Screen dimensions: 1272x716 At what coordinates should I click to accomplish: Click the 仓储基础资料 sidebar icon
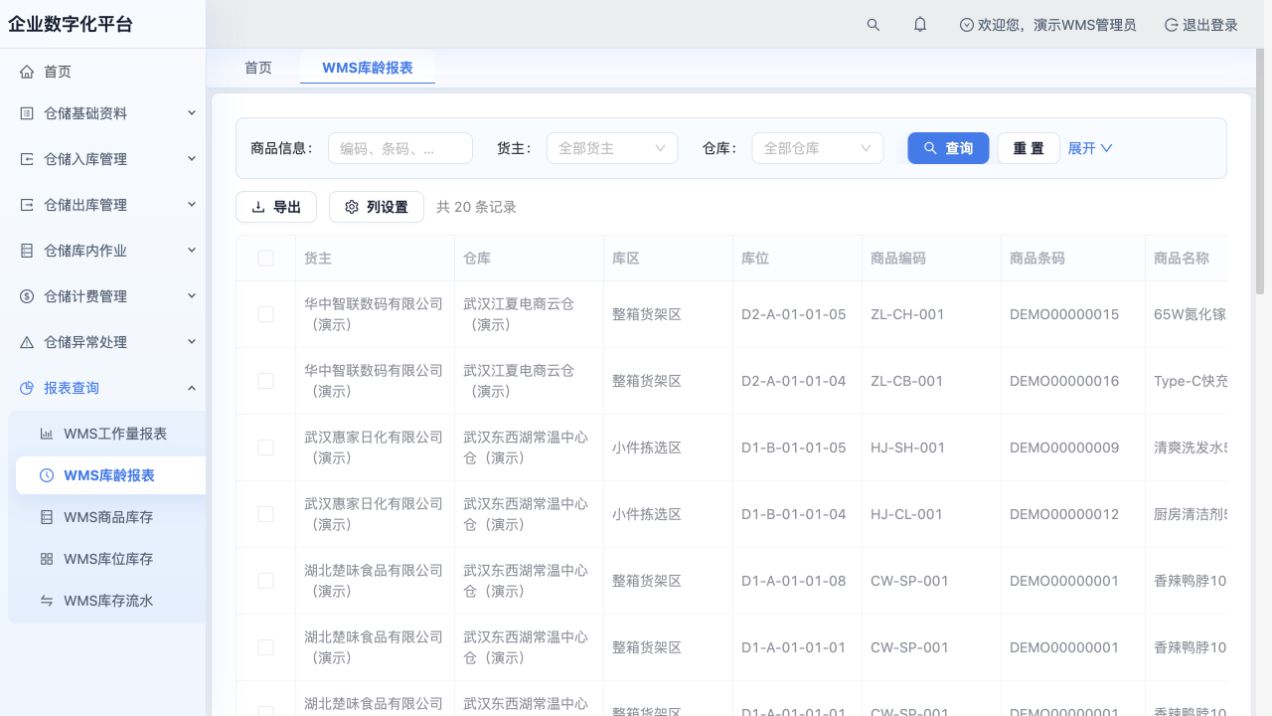[27, 114]
